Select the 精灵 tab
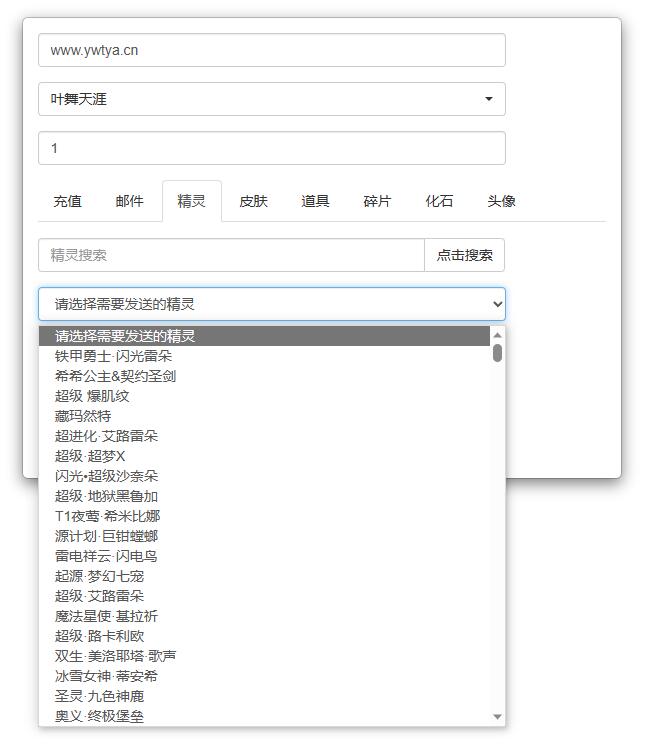Image resolution: width=654 pixels, height=750 pixels. click(x=192, y=201)
